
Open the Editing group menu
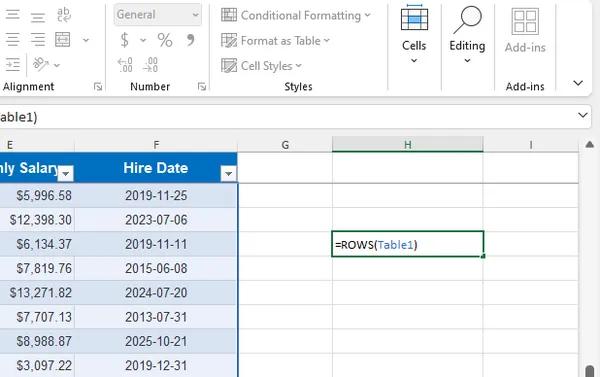click(x=467, y=34)
